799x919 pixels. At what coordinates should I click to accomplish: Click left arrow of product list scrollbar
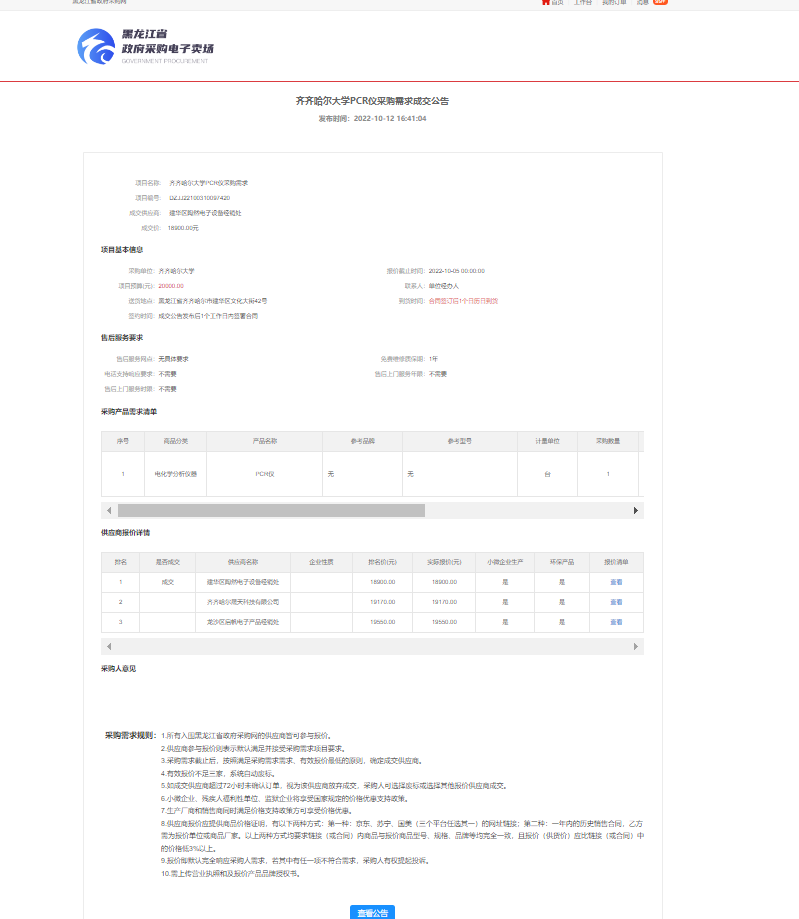pyautogui.click(x=107, y=510)
